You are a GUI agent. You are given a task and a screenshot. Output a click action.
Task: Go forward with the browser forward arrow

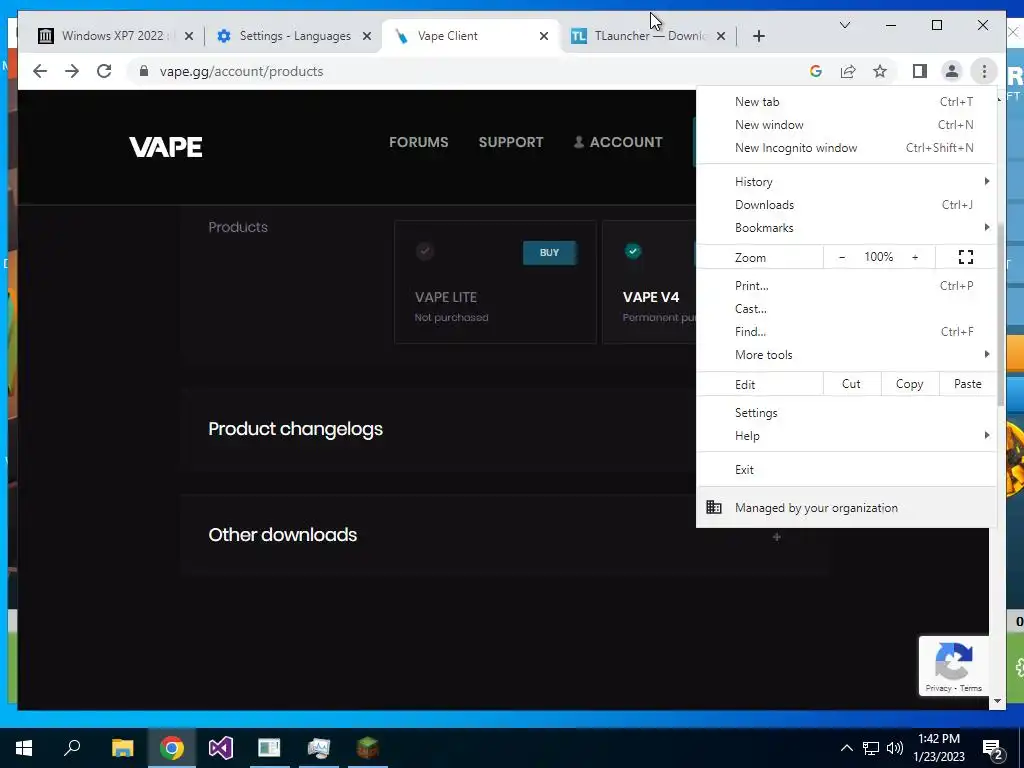(x=72, y=71)
